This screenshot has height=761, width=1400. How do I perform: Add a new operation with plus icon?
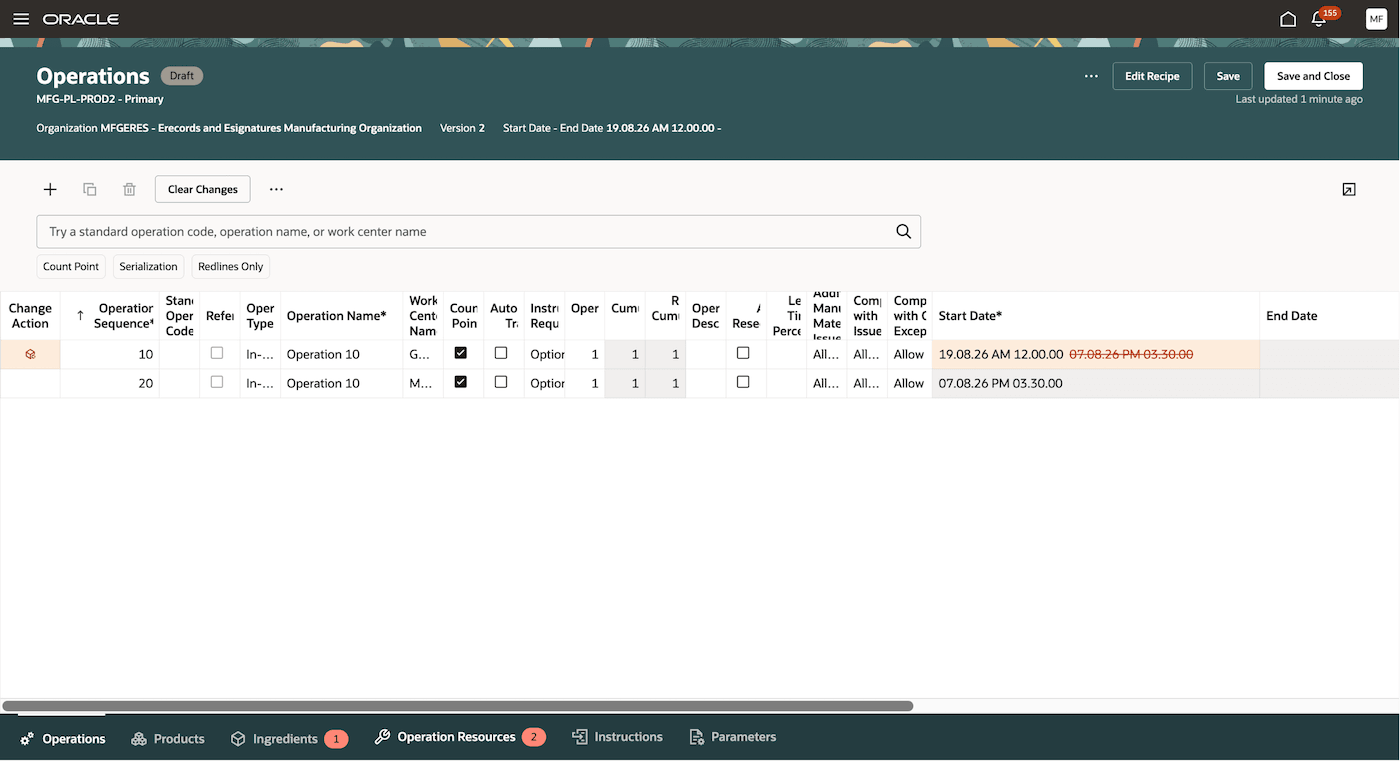point(50,189)
